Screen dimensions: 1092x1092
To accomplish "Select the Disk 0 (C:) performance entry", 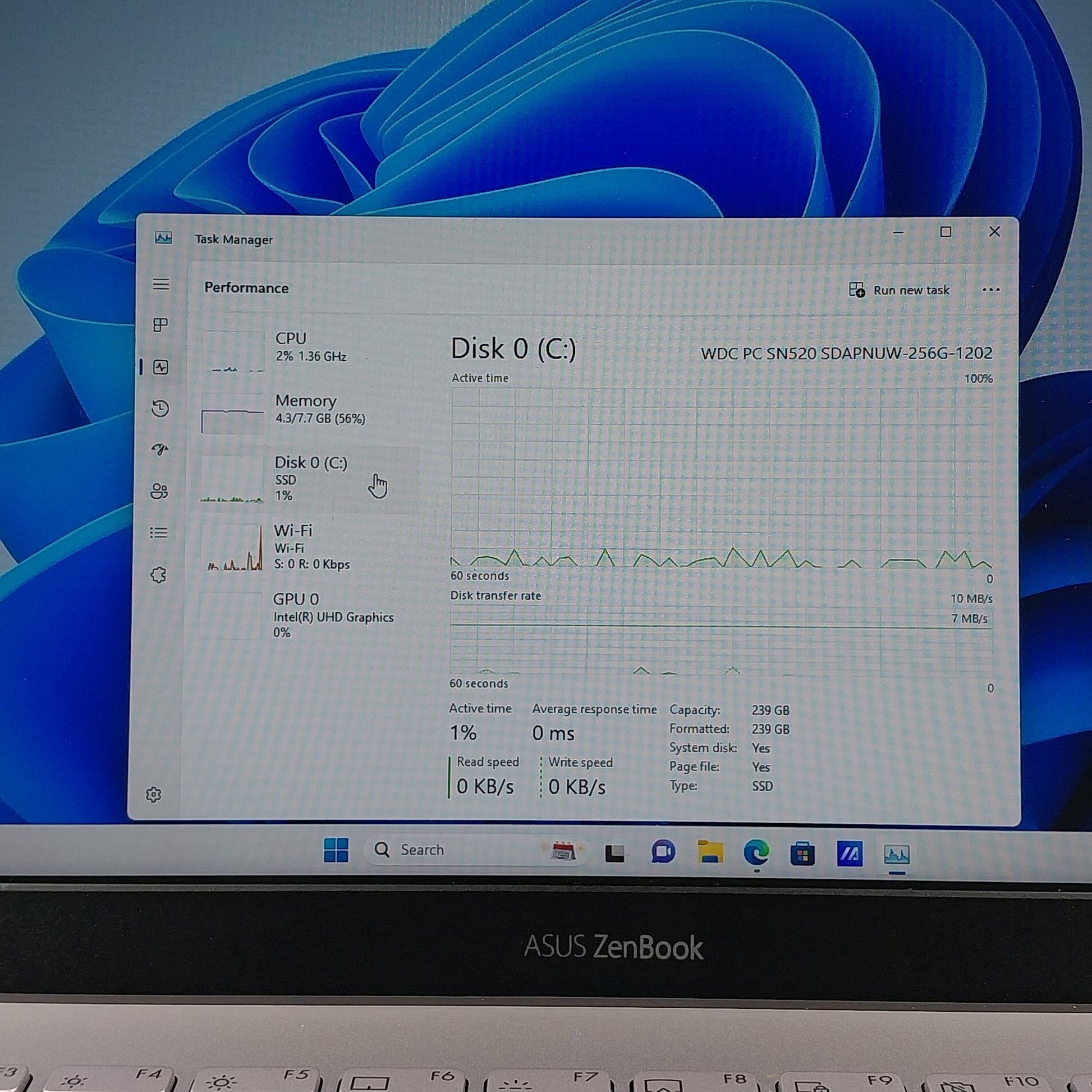I will [309, 479].
